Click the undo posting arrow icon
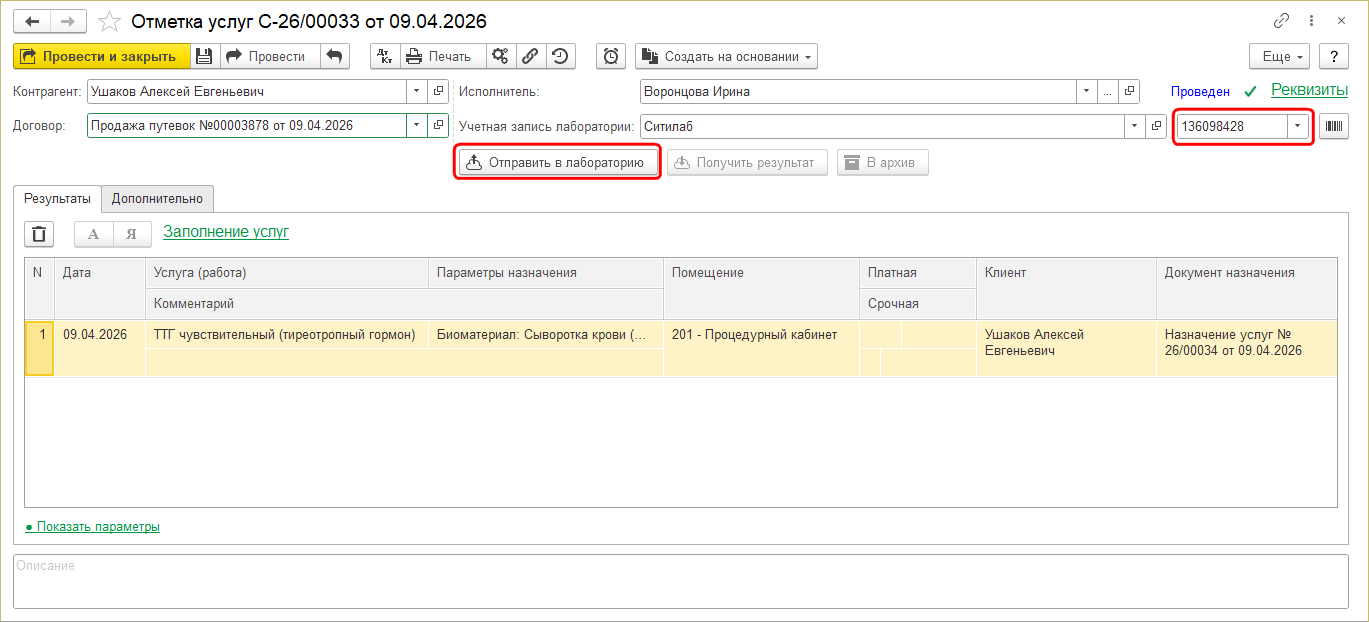The height and width of the screenshot is (622, 1369). click(x=335, y=56)
